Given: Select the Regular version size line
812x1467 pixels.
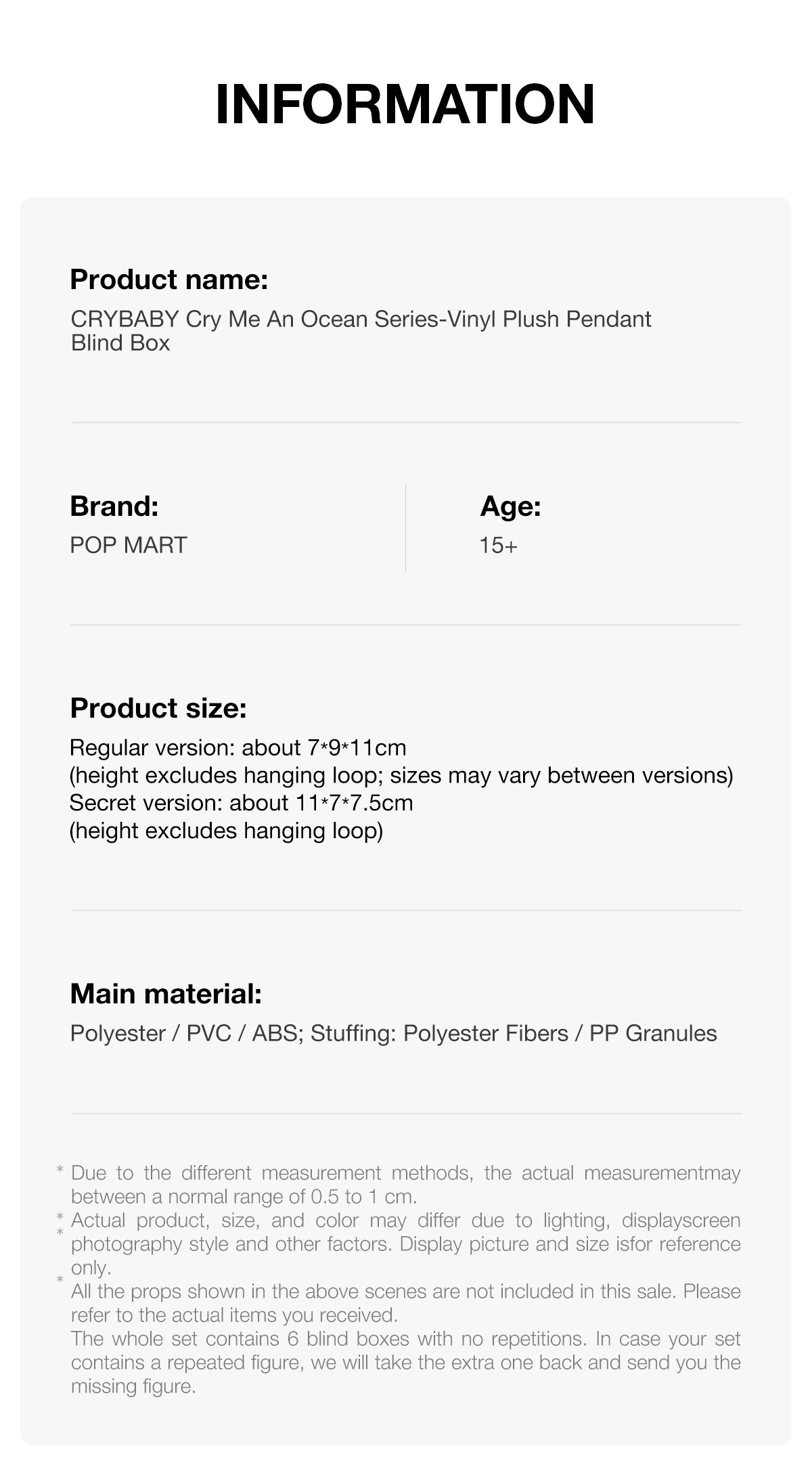Looking at the screenshot, I should click(238, 748).
